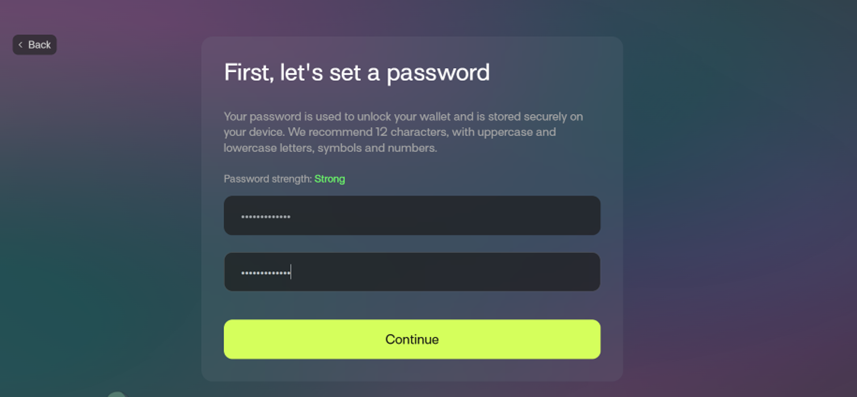Click the left chevron icon beside Back
This screenshot has height=397, width=857.
point(21,45)
